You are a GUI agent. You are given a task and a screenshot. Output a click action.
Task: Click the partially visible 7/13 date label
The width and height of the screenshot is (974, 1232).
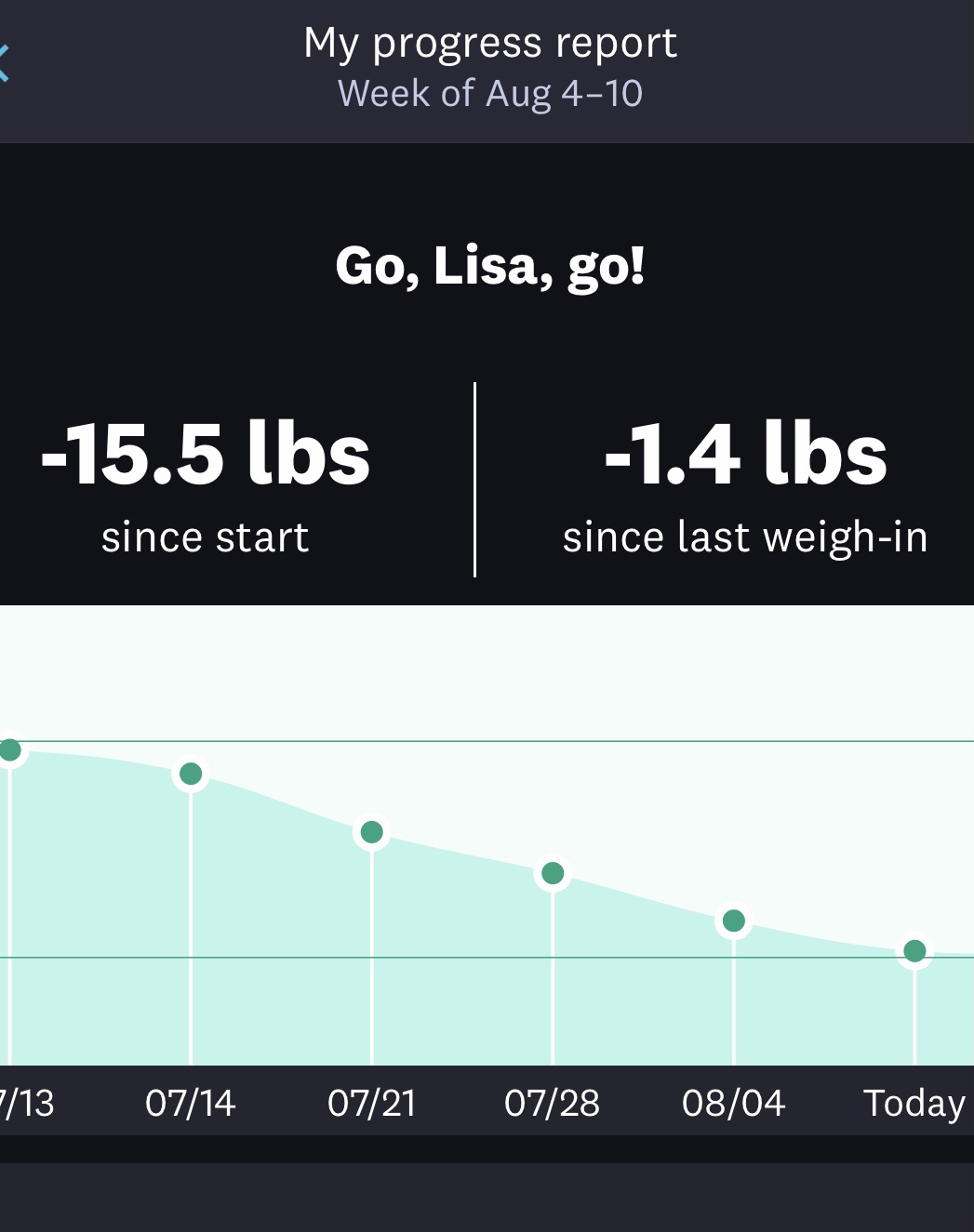click(28, 1104)
